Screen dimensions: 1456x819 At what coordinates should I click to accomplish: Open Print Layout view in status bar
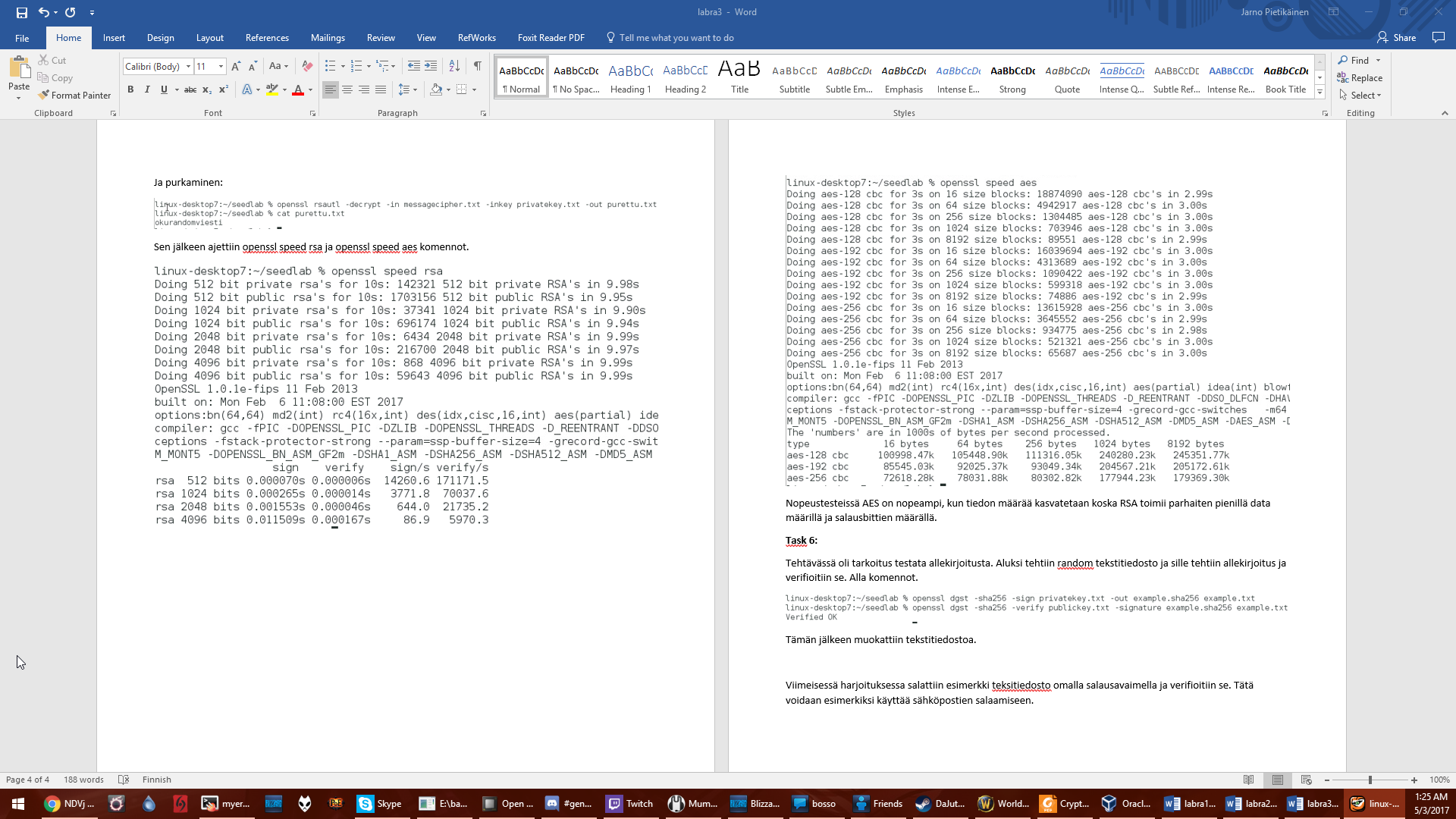[x=1278, y=780]
